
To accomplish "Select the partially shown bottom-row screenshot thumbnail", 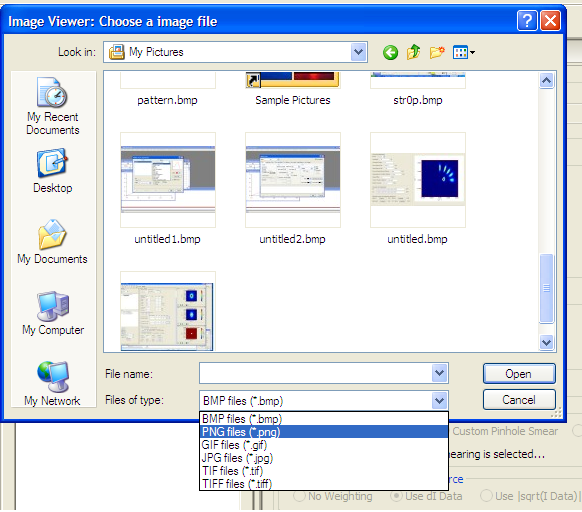I will [168, 311].
